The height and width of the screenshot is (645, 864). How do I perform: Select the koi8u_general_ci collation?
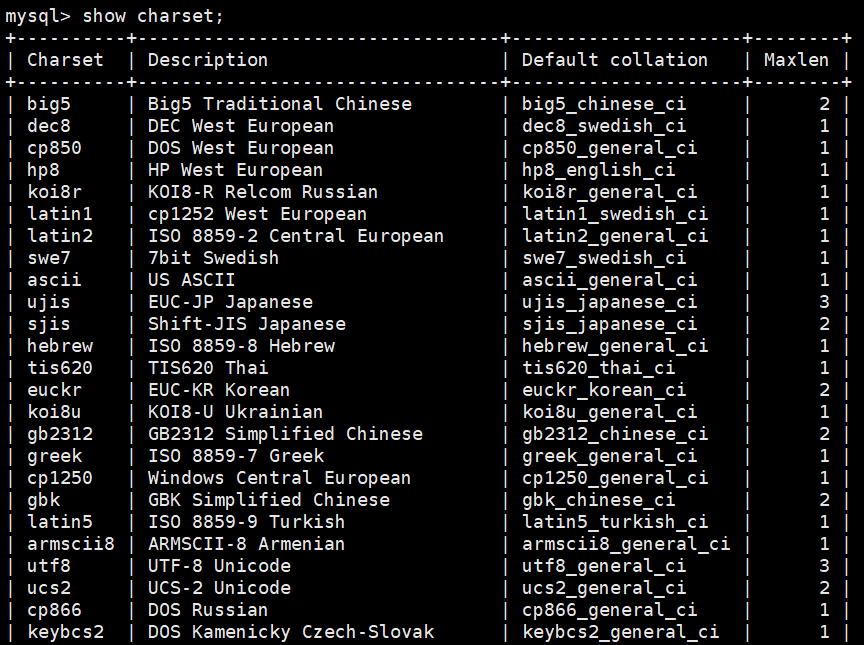click(x=609, y=412)
